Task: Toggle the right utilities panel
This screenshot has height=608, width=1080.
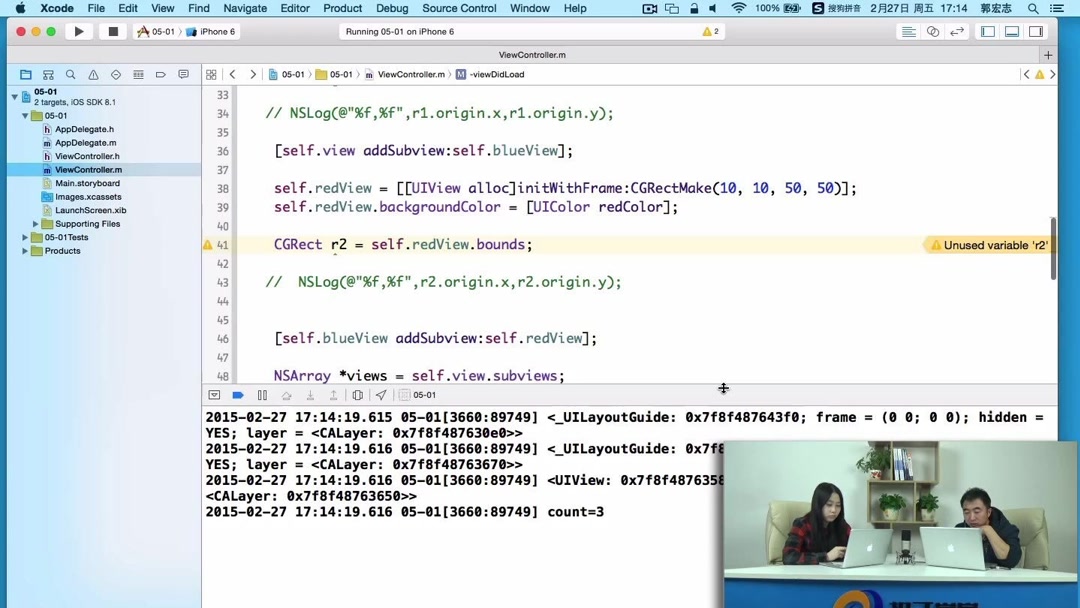Action: (1037, 31)
